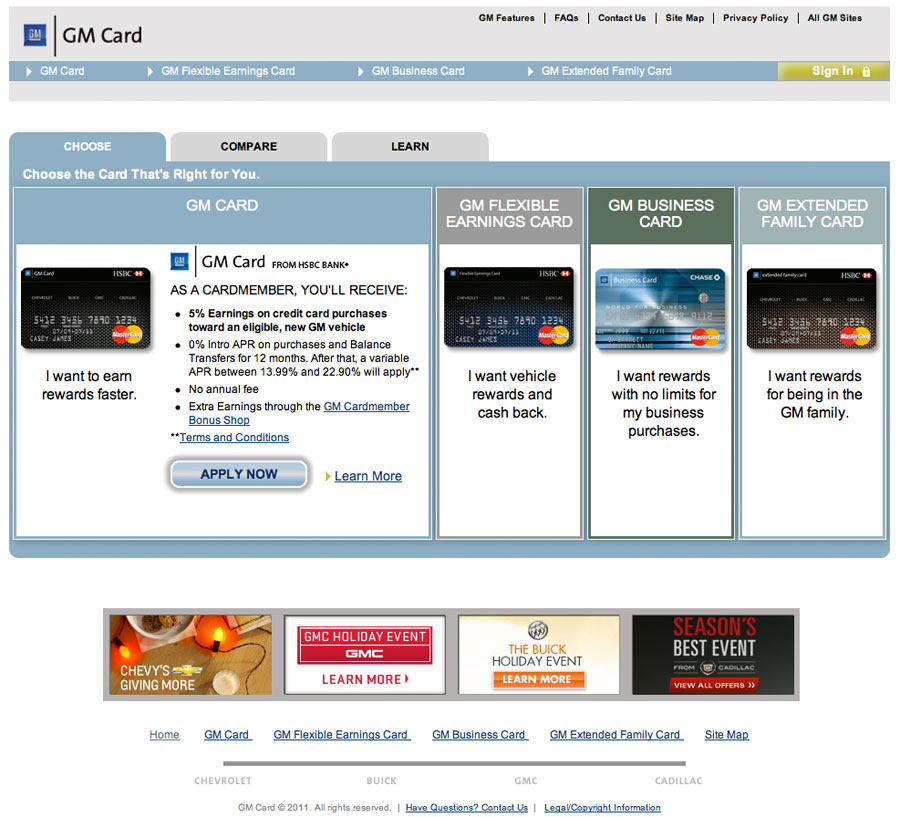Click the LEARN MORE button in the Buick banner
The image size is (900, 817).
tap(537, 680)
